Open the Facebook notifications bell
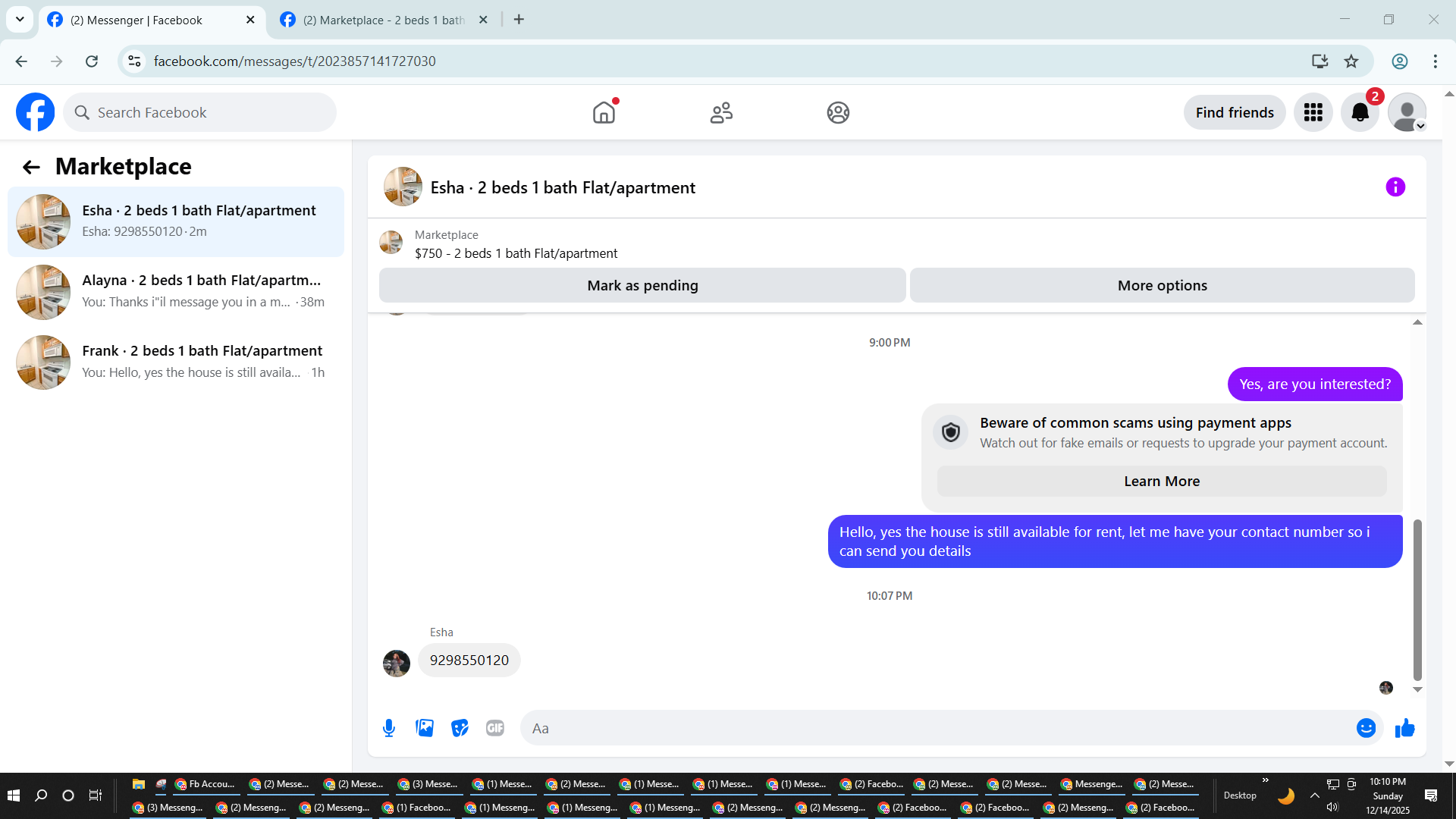1456x819 pixels. click(x=1360, y=113)
